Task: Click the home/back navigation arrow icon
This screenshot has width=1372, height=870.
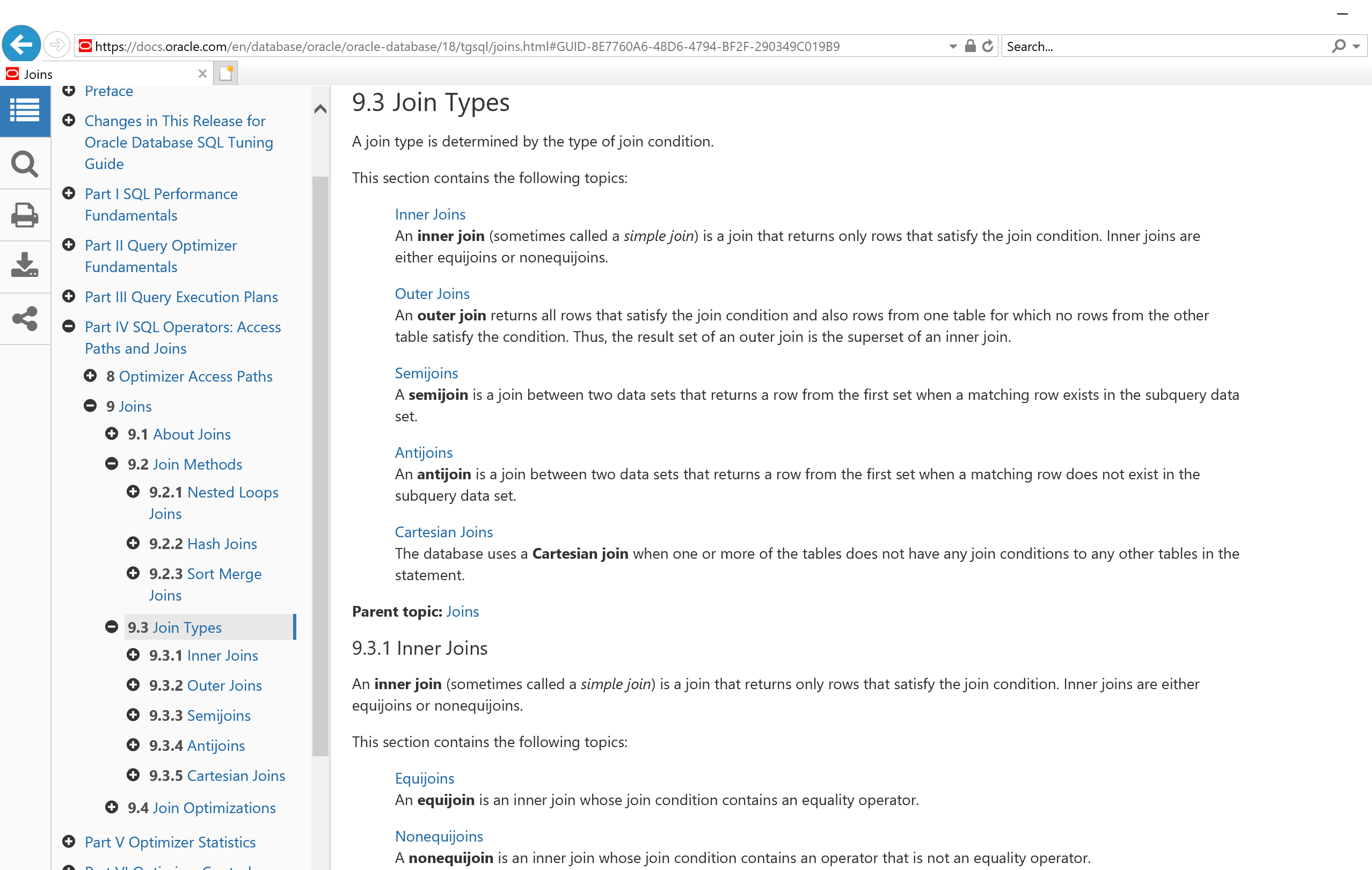Action: (21, 45)
